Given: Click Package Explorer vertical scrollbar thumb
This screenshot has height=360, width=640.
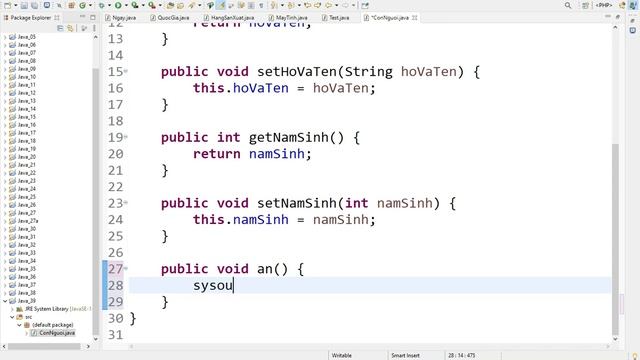Looking at the screenshot, I should (x=96, y=202).
